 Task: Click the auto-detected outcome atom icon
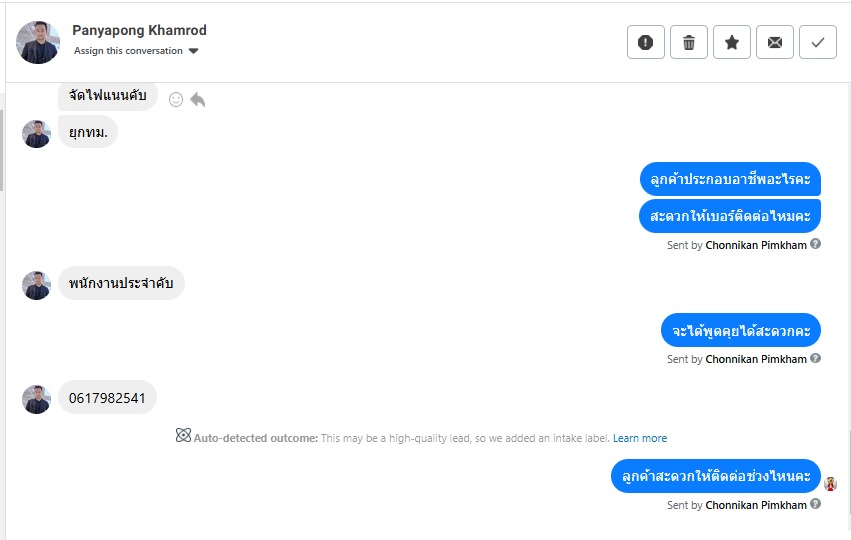183,436
